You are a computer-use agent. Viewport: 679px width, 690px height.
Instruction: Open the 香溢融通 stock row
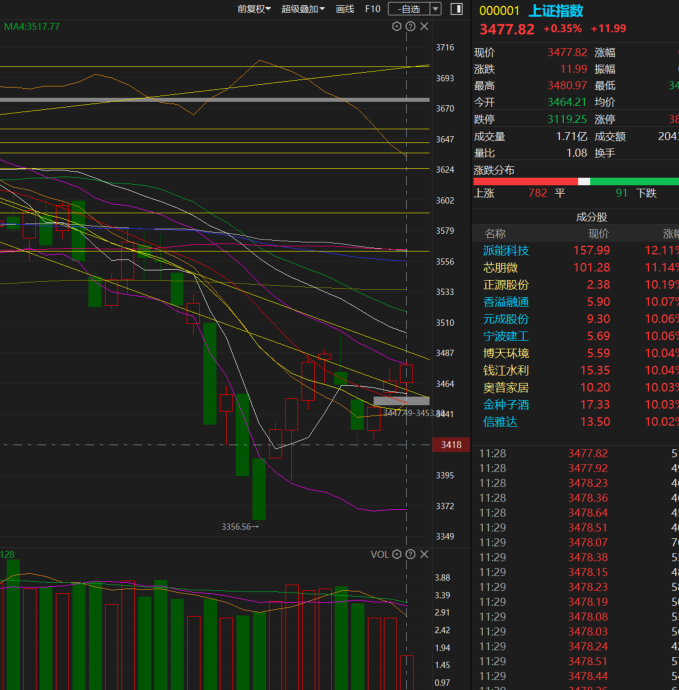click(x=576, y=302)
